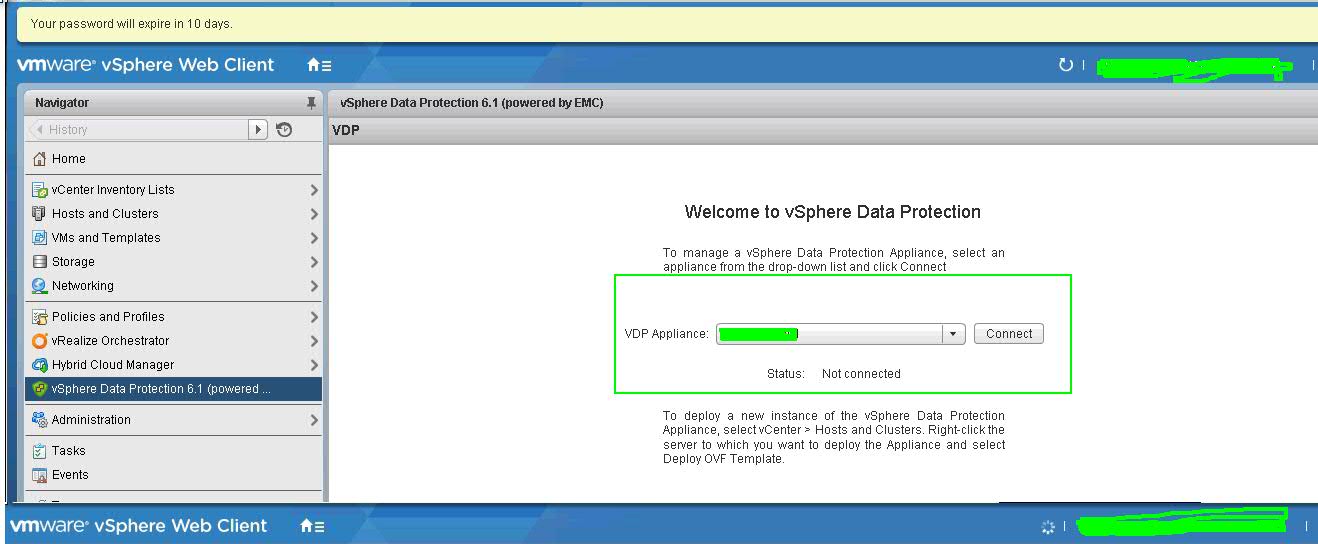Open Hybrid Cloud Manager

tap(174, 365)
